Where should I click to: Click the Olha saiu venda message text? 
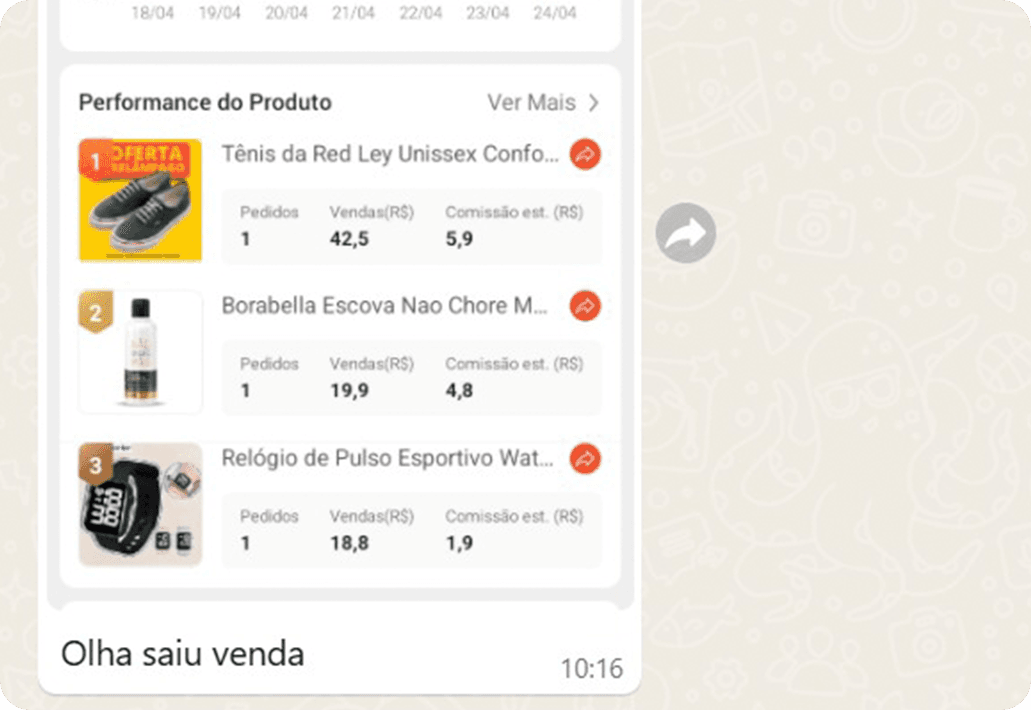pos(183,654)
